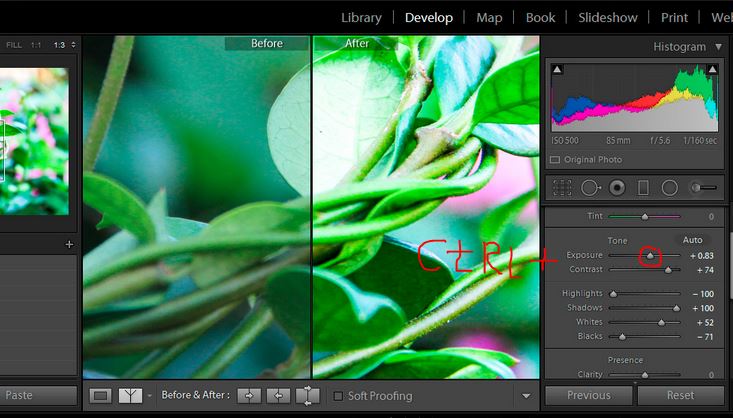Swap Before and After settings

(309, 395)
